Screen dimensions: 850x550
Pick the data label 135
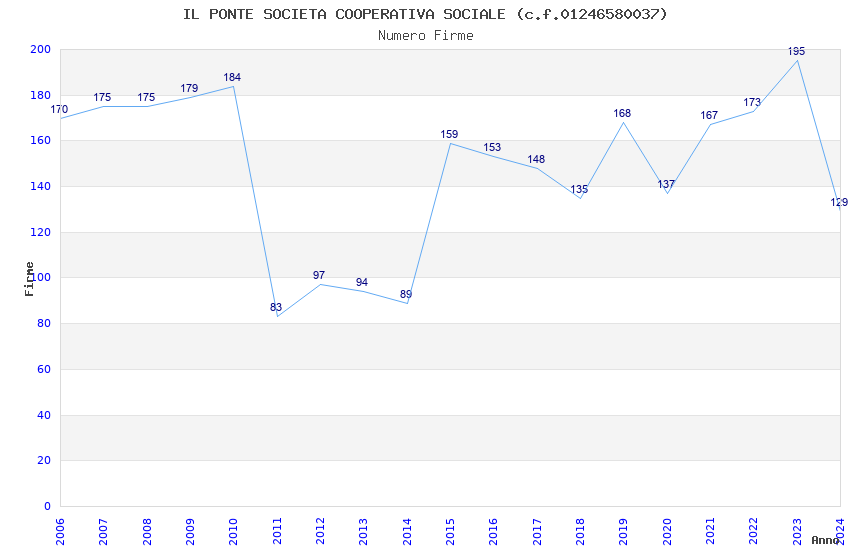coord(579,189)
